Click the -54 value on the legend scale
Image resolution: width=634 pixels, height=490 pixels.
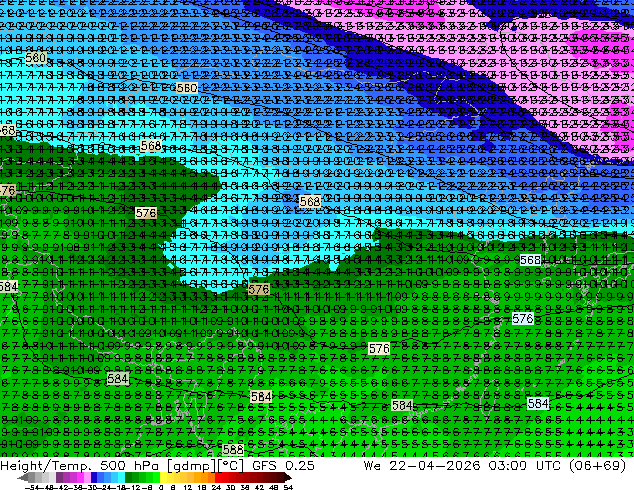pos(32,488)
